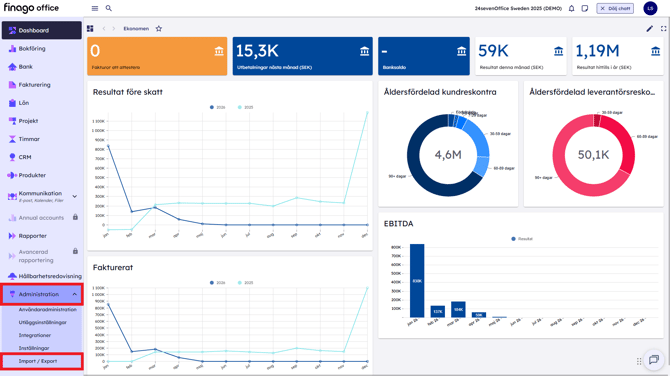
Task: Open Bank in the sidebar
Action: [x=41, y=67]
